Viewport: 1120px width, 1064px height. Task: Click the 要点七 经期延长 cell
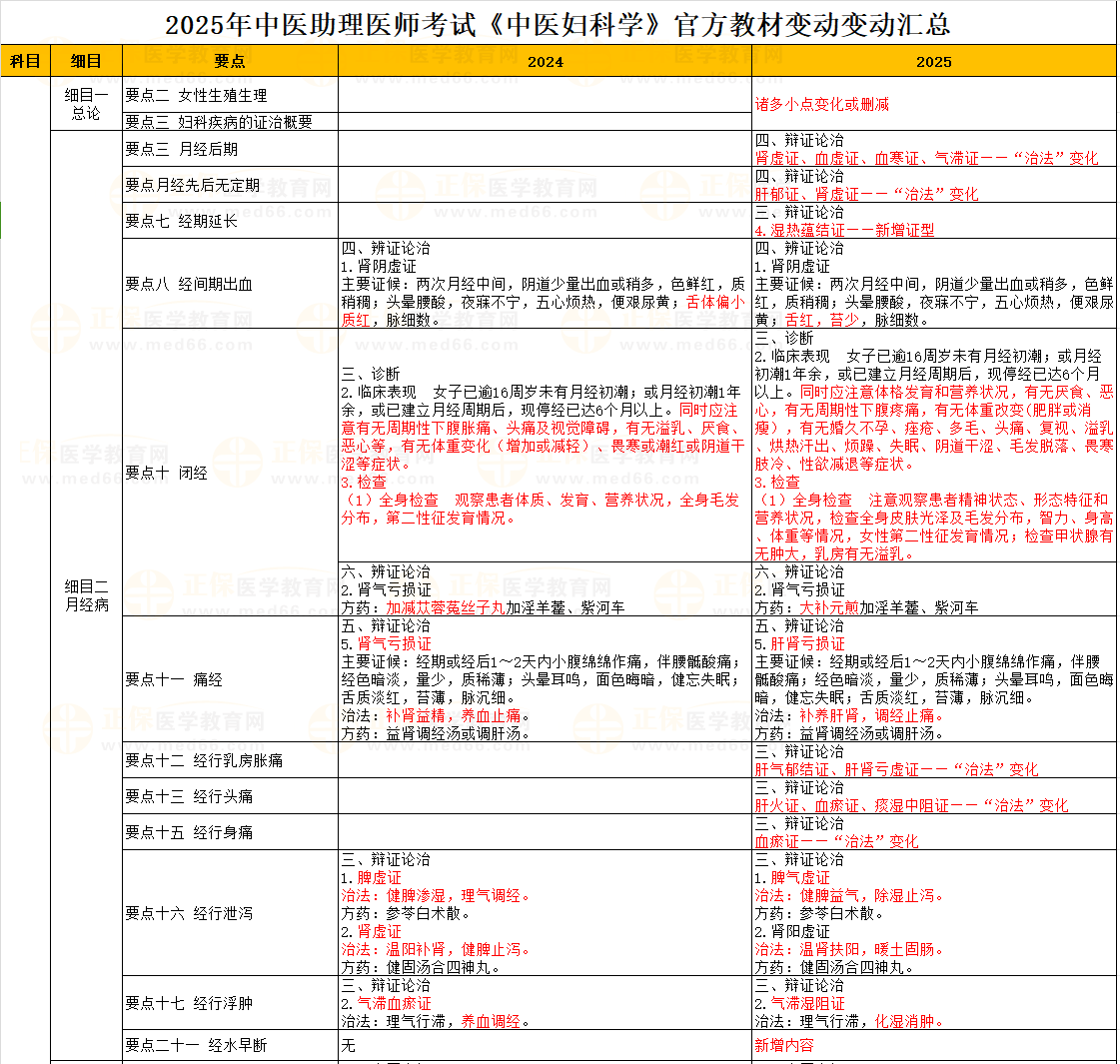182,221
